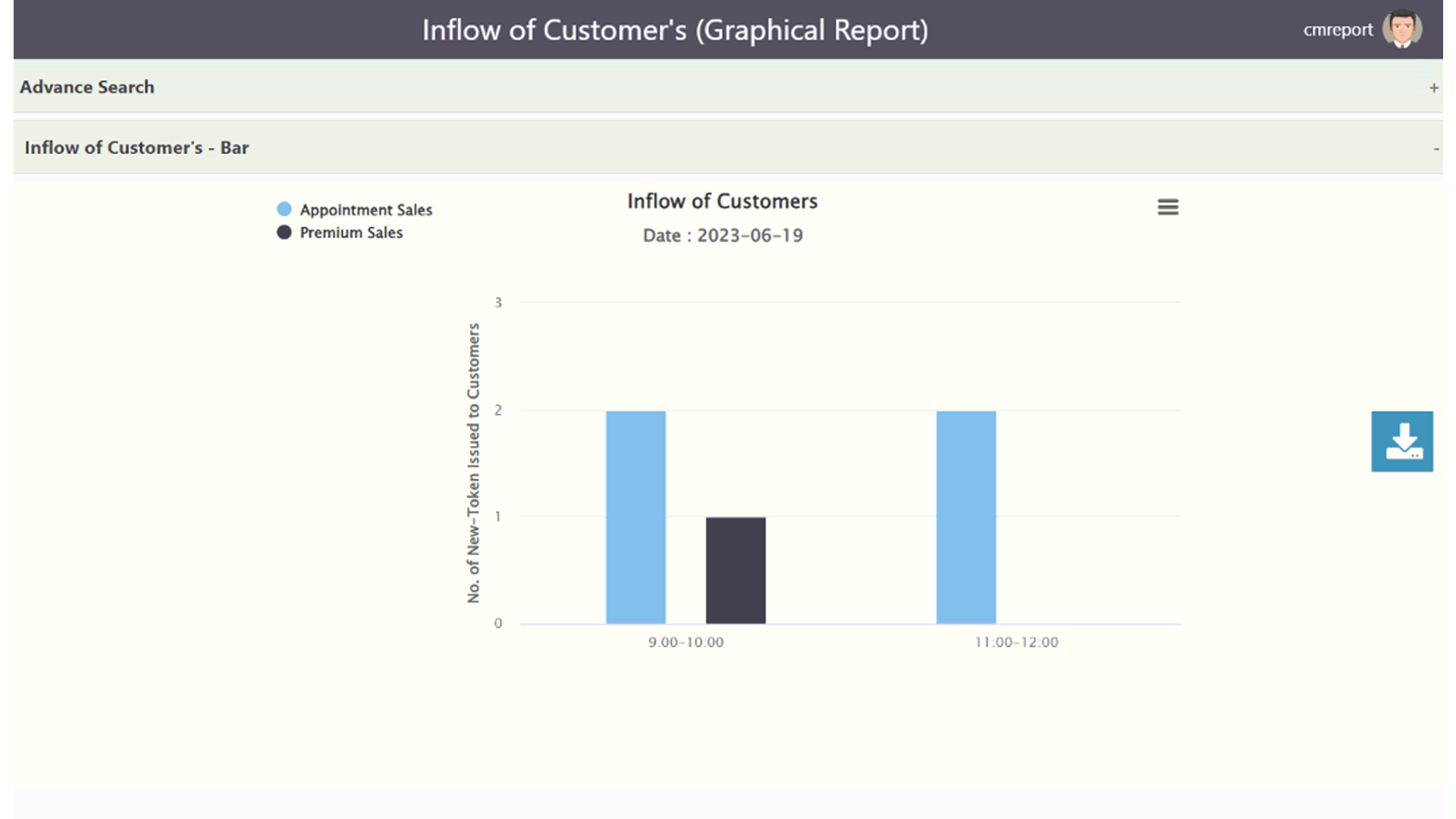Toggle the Premium Sales series label
Screen dimensions: 1456x819
tap(351, 233)
